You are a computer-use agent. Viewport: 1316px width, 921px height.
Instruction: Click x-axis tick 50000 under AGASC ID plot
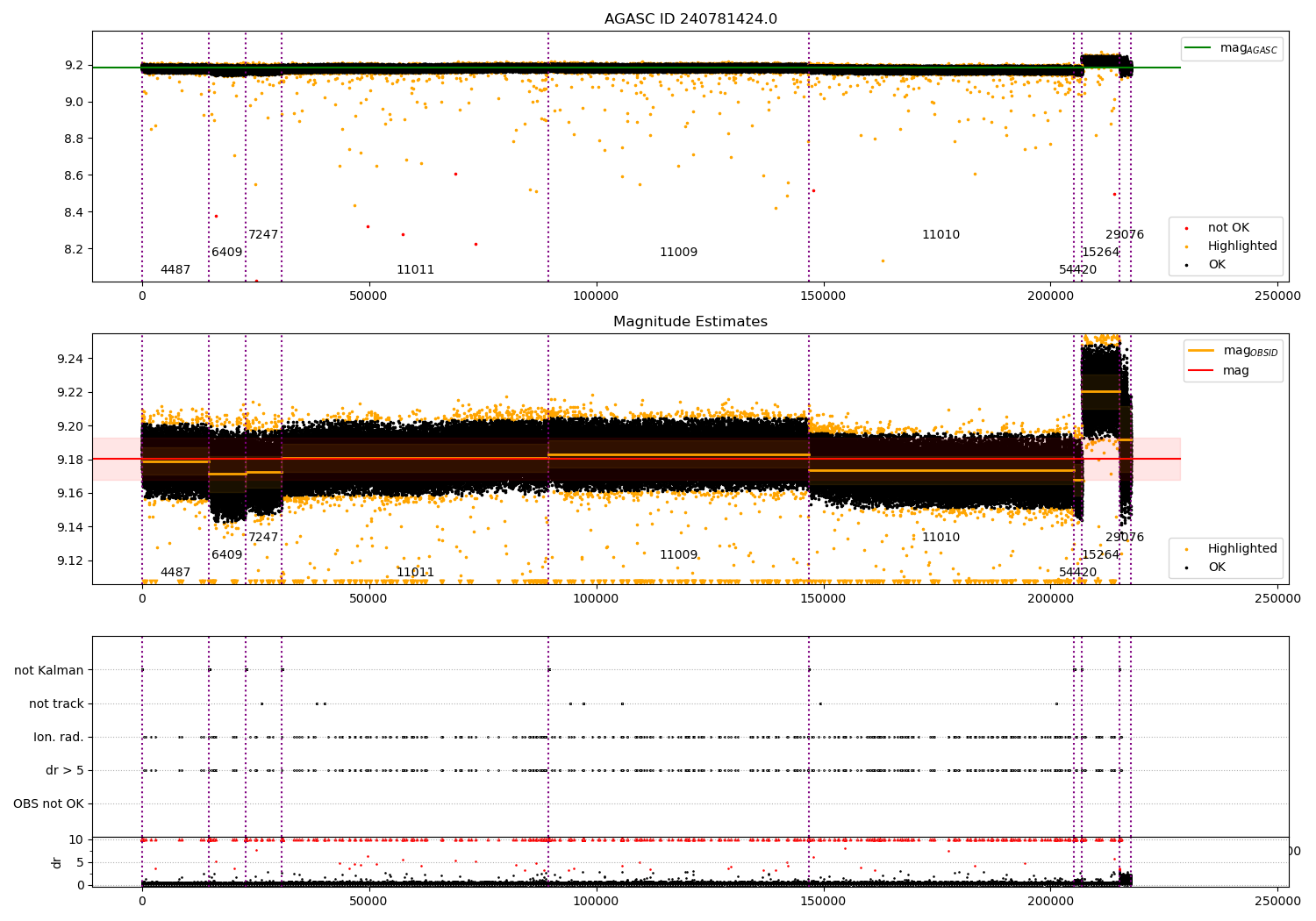coord(368,296)
